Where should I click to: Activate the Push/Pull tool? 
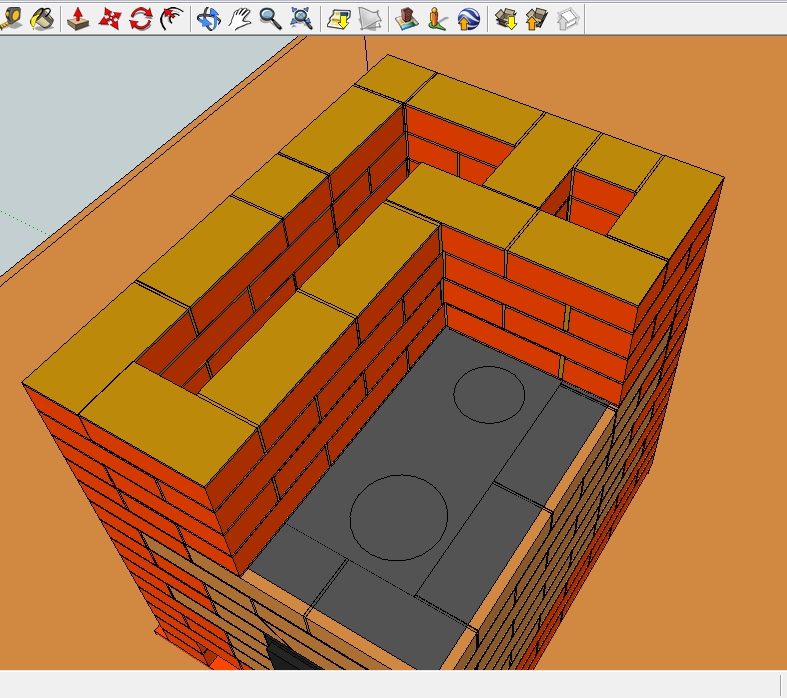[x=77, y=18]
